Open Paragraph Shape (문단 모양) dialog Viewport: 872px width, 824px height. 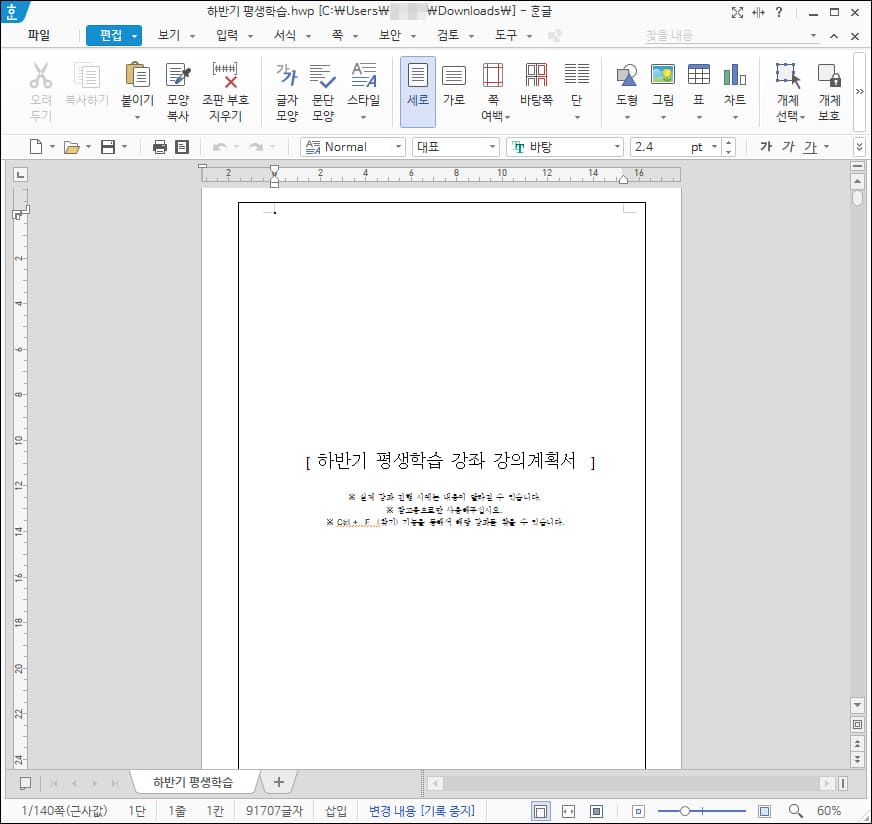click(x=323, y=92)
